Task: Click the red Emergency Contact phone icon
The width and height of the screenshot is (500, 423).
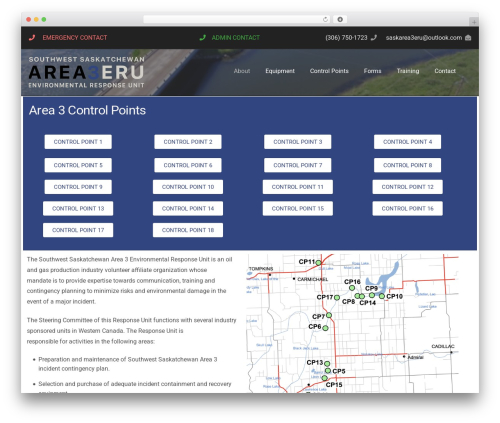Action: [x=32, y=38]
